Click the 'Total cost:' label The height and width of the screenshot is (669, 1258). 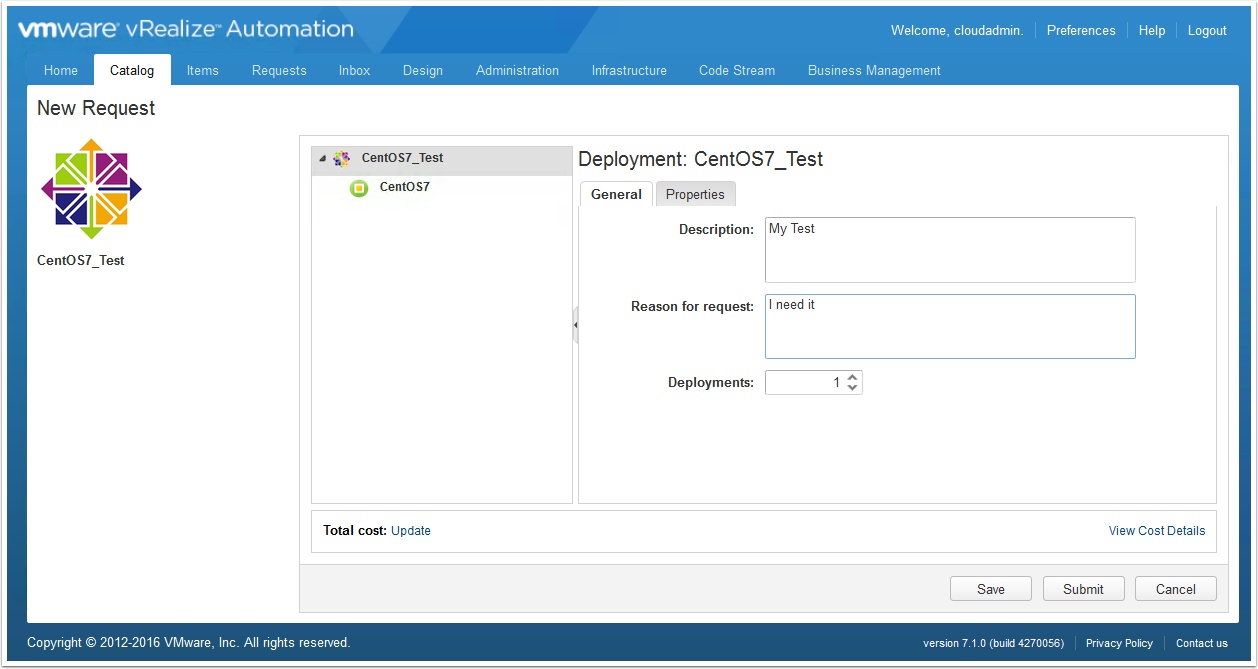355,531
